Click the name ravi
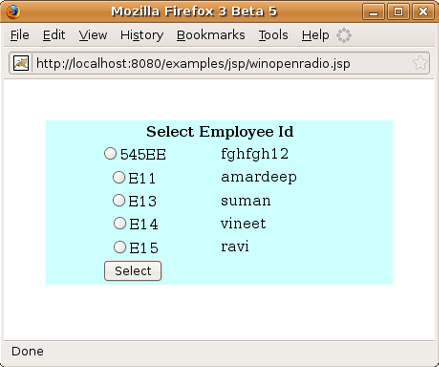This screenshot has height=367, width=439. click(235, 247)
